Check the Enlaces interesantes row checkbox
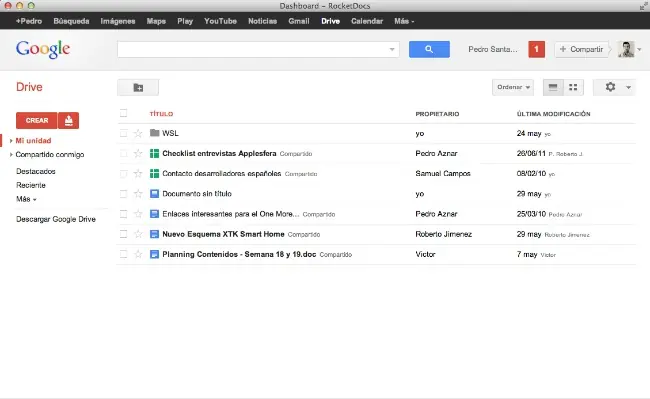This screenshot has height=399, width=650. [124, 214]
